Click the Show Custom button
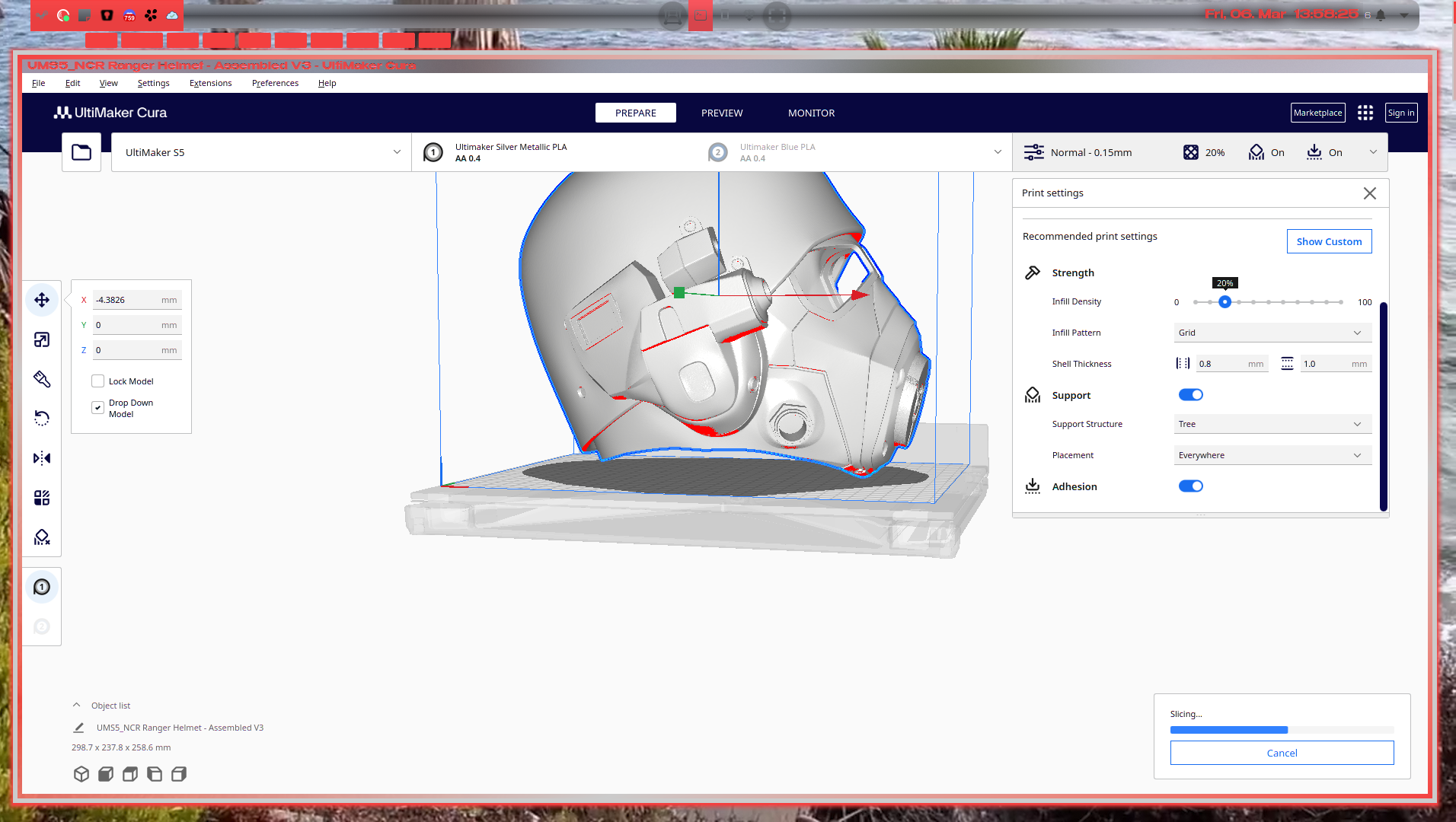Screen dimensions: 1456x822 tap(1329, 241)
